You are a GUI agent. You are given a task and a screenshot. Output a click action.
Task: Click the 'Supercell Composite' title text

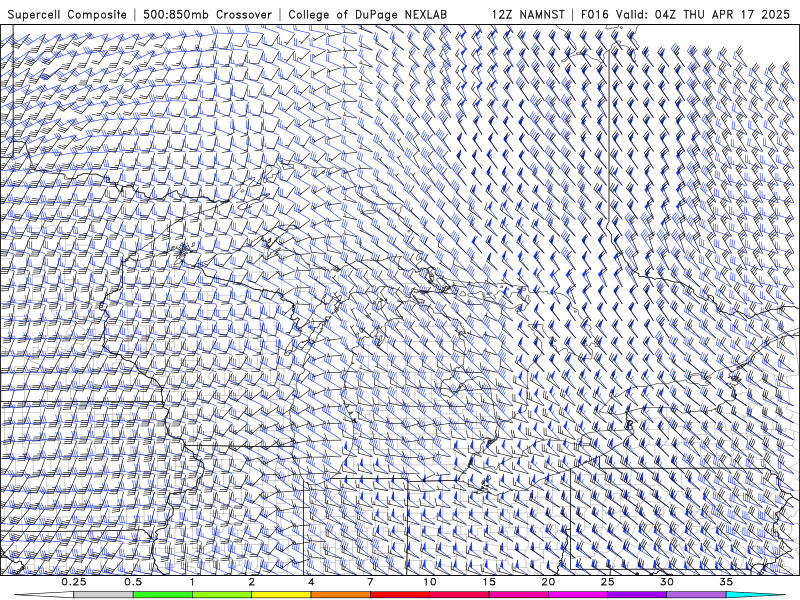click(x=67, y=14)
